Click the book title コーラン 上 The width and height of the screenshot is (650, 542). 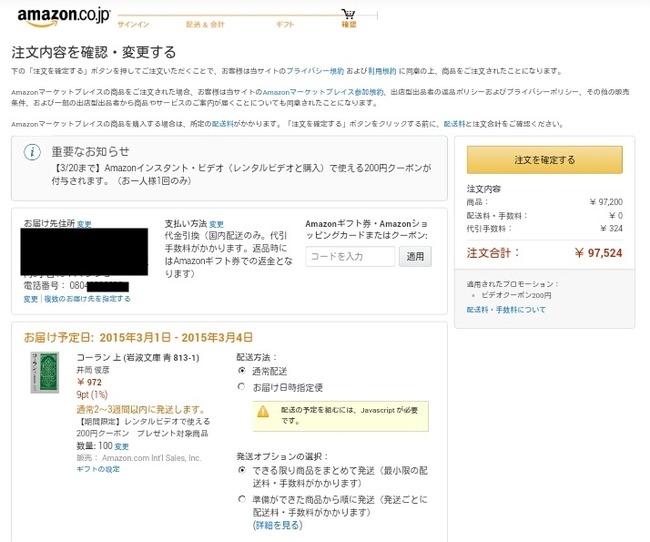point(138,357)
